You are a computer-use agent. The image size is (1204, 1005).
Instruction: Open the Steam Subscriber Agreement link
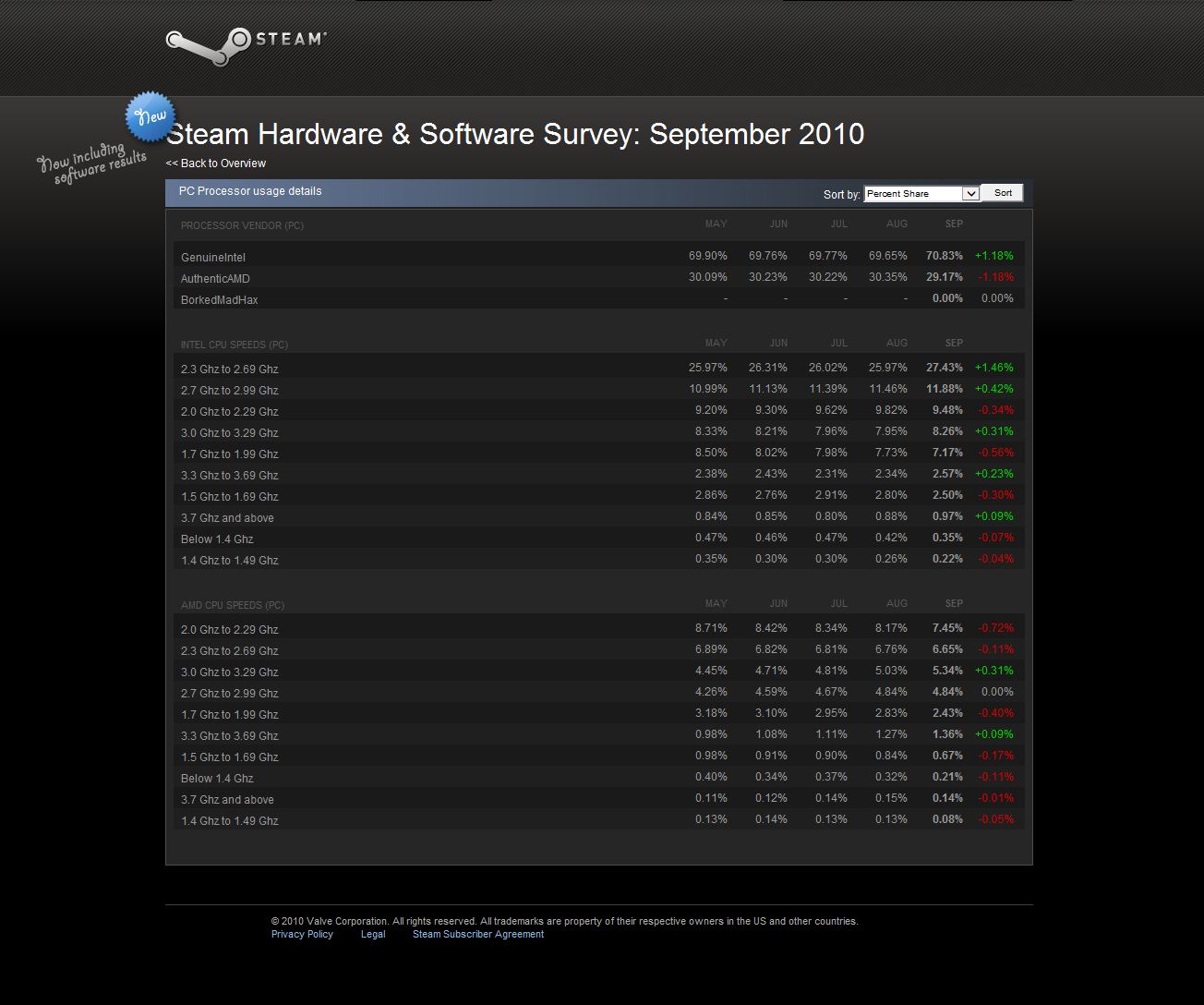click(x=477, y=935)
